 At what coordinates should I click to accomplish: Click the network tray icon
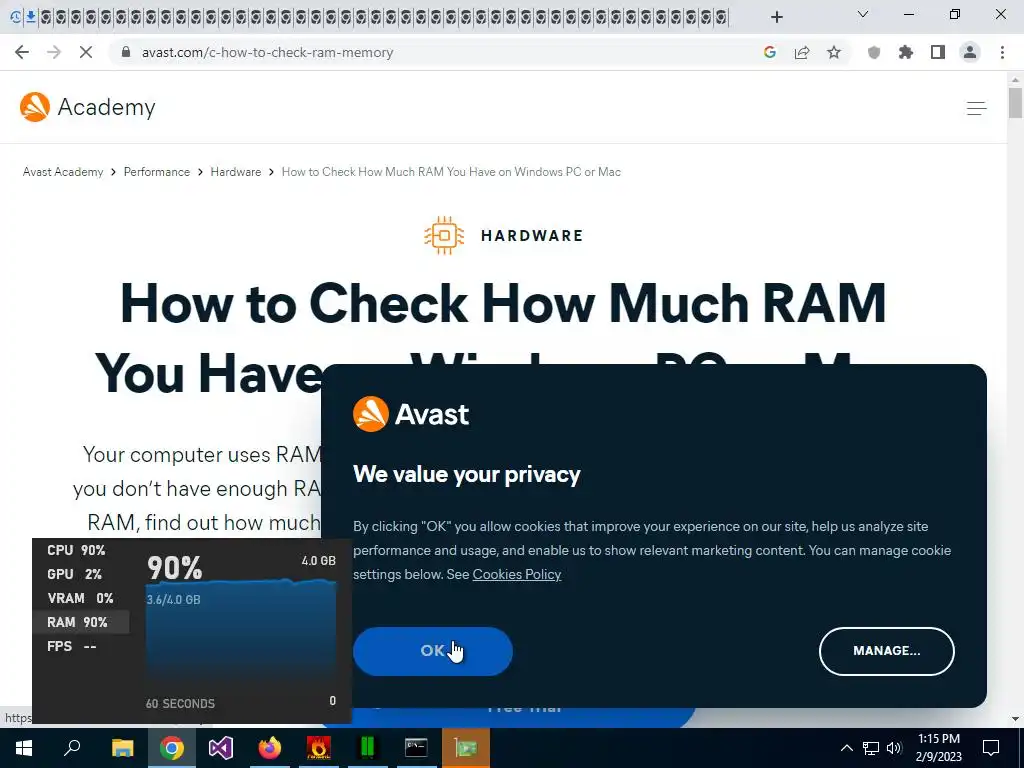tap(871, 748)
